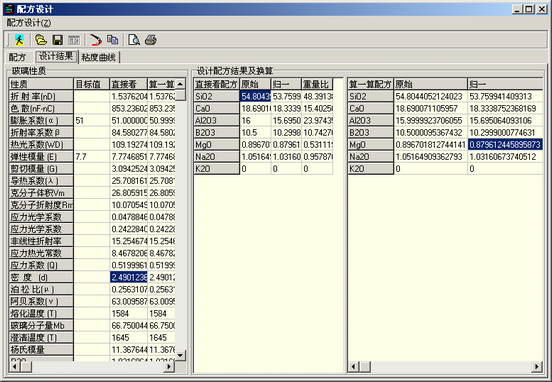
Task: Click target value cell 51 for 膨胀系数
Action: [x=92, y=120]
